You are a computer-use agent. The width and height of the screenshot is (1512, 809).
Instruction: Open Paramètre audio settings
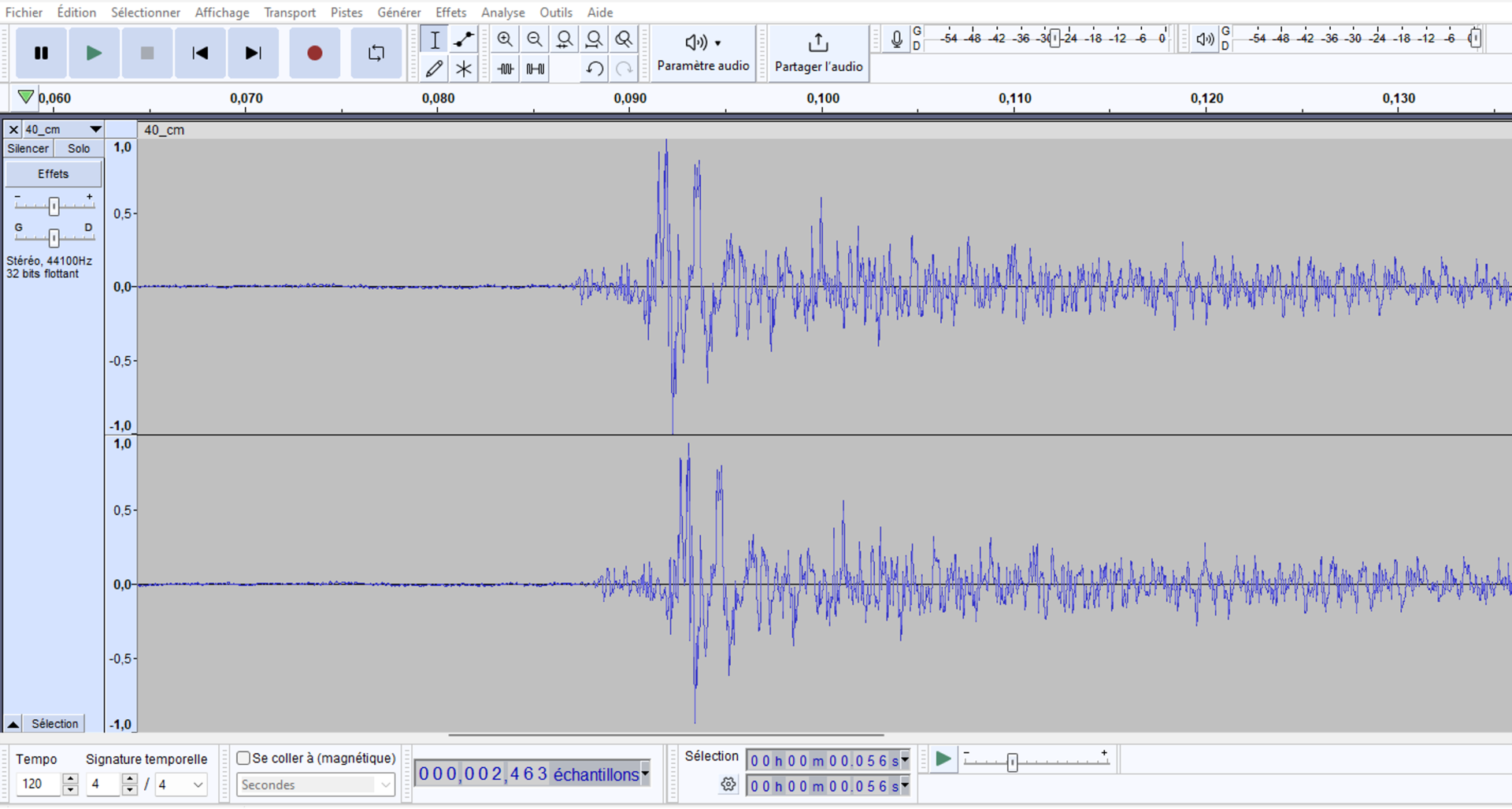click(x=703, y=53)
